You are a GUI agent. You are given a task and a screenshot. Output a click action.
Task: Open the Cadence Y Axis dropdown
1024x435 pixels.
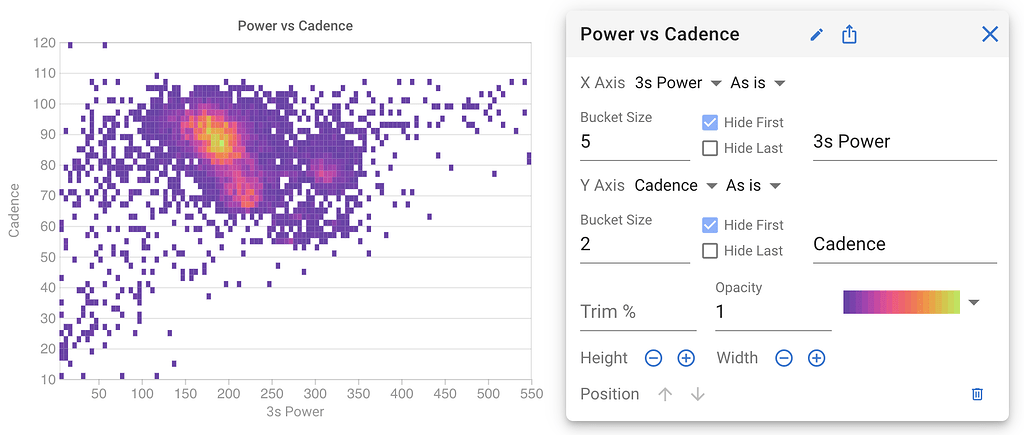[675, 186]
